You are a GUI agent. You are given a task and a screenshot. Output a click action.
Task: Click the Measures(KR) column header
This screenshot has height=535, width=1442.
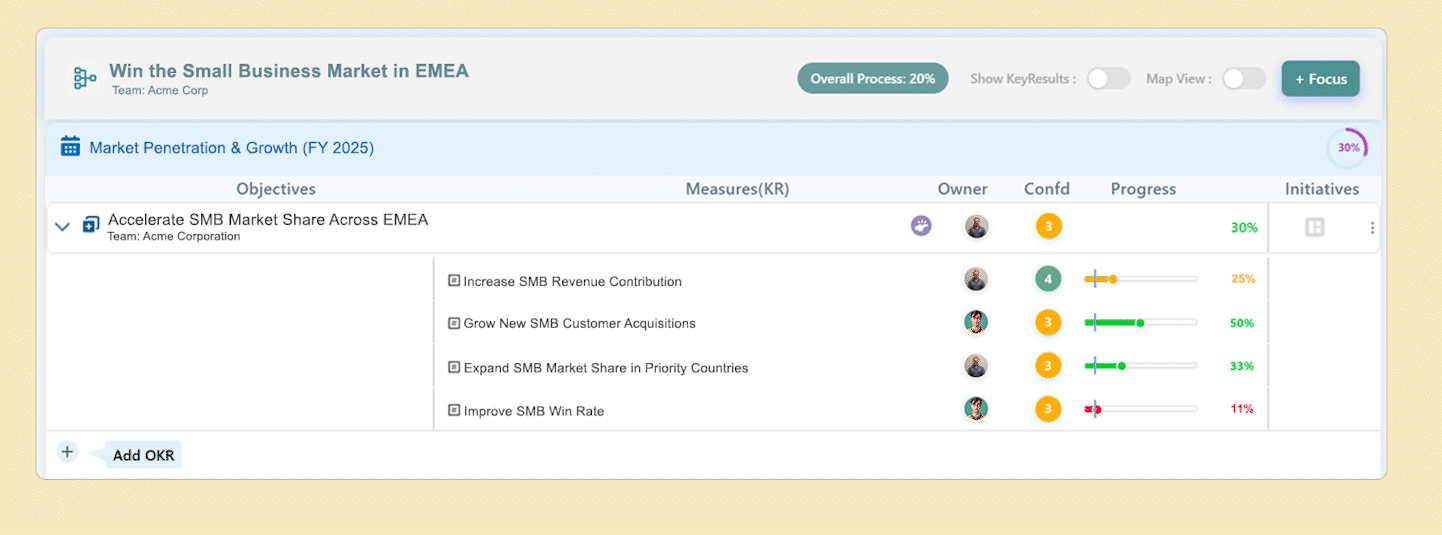730,189
